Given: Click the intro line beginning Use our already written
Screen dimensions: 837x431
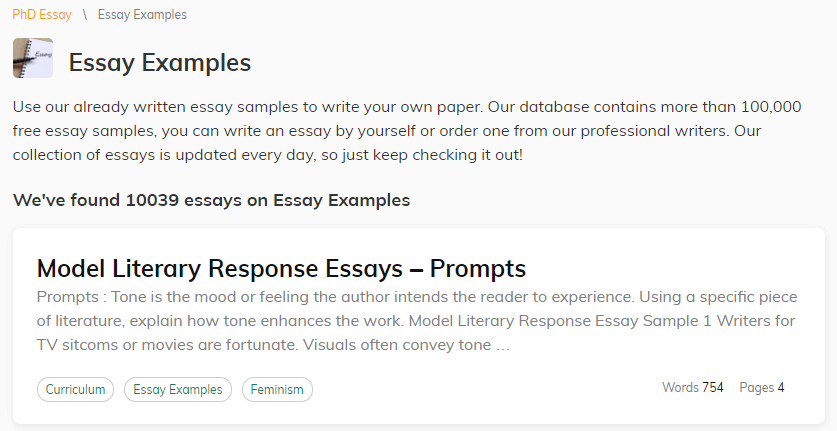Looking at the screenshot, I should 407,107.
